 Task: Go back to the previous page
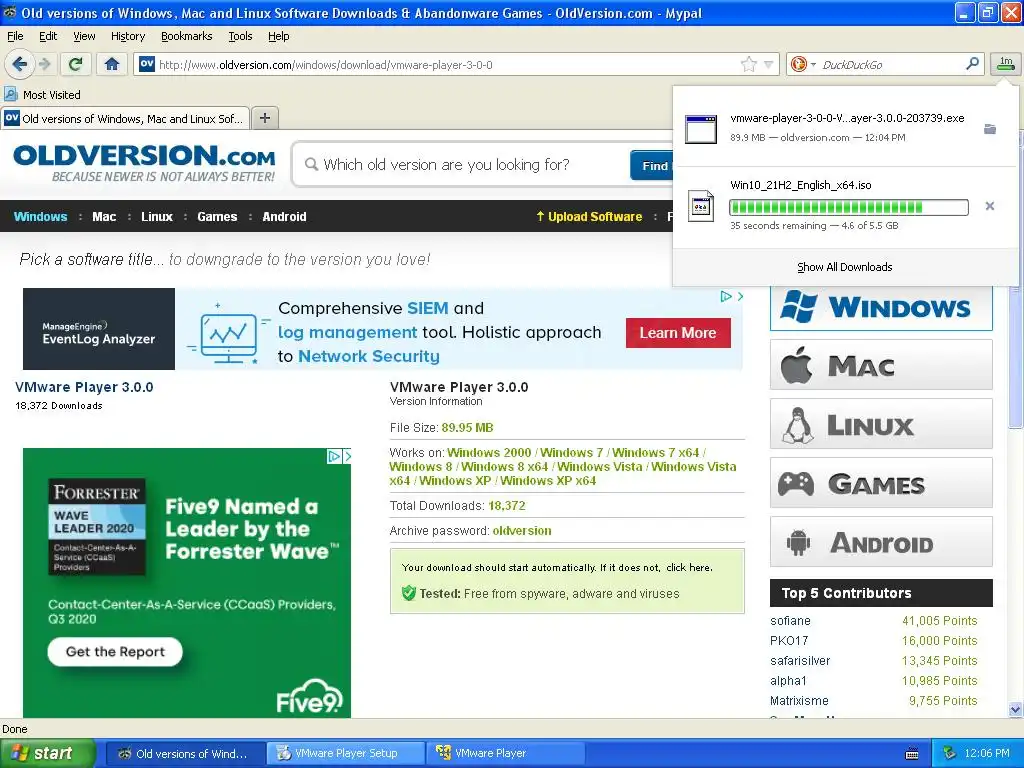(x=19, y=64)
